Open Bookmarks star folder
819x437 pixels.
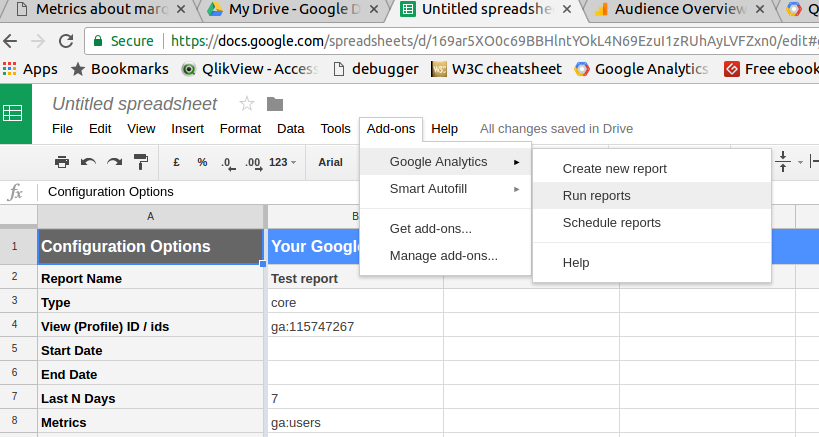[x=120, y=69]
